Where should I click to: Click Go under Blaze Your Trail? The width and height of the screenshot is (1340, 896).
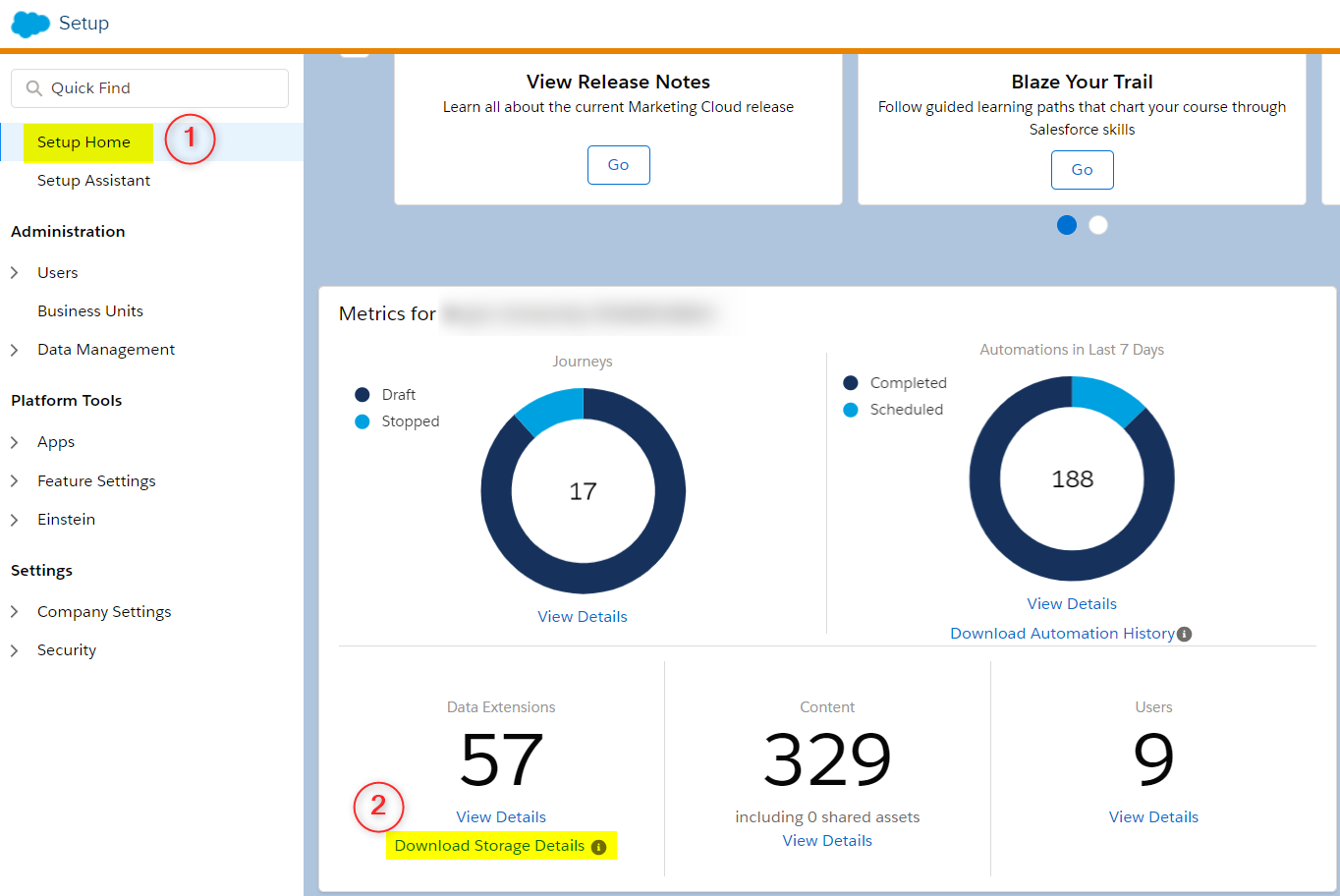pos(1083,170)
